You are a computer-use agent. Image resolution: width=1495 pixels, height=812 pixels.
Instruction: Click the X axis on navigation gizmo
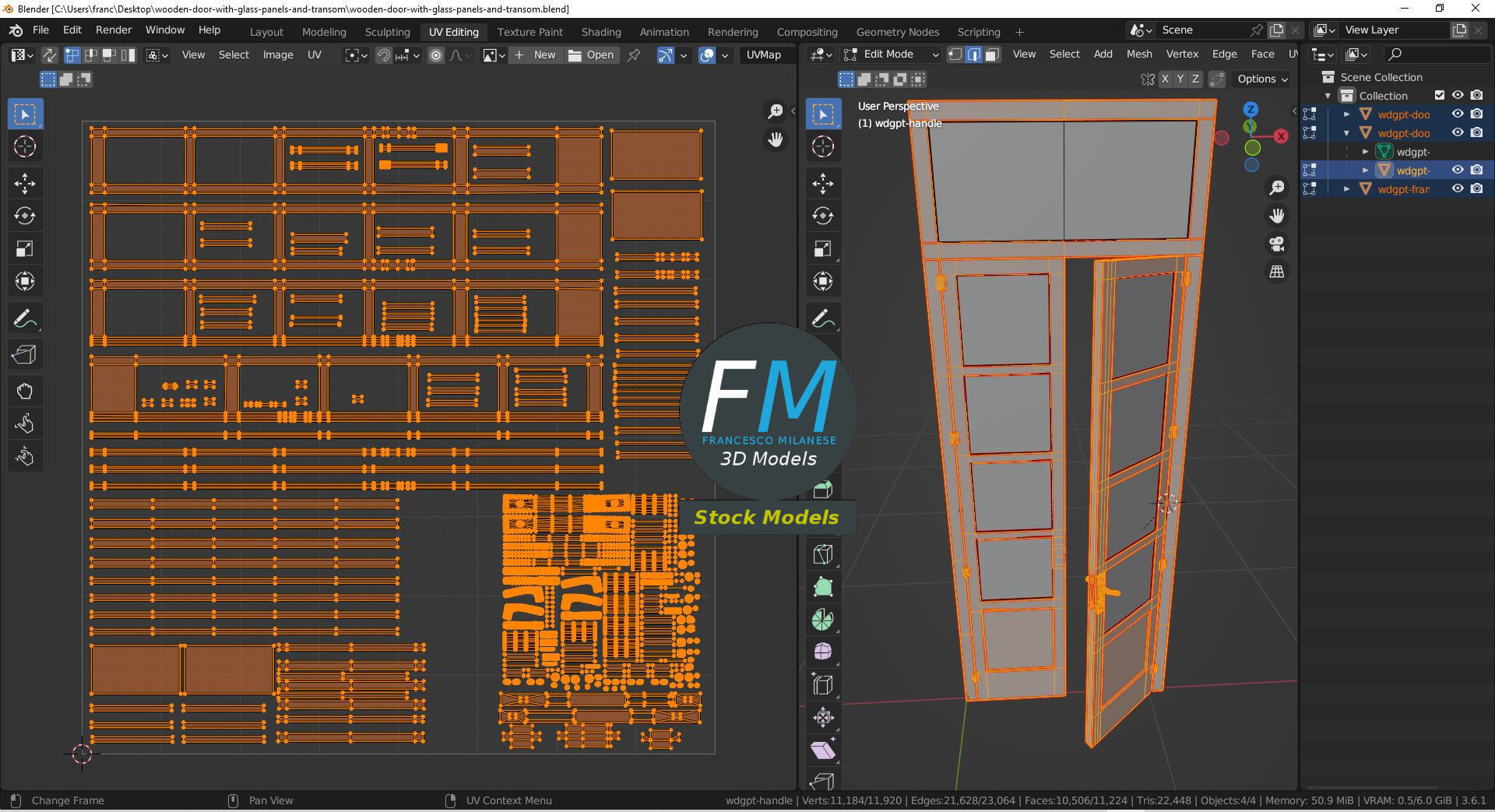click(x=1281, y=136)
